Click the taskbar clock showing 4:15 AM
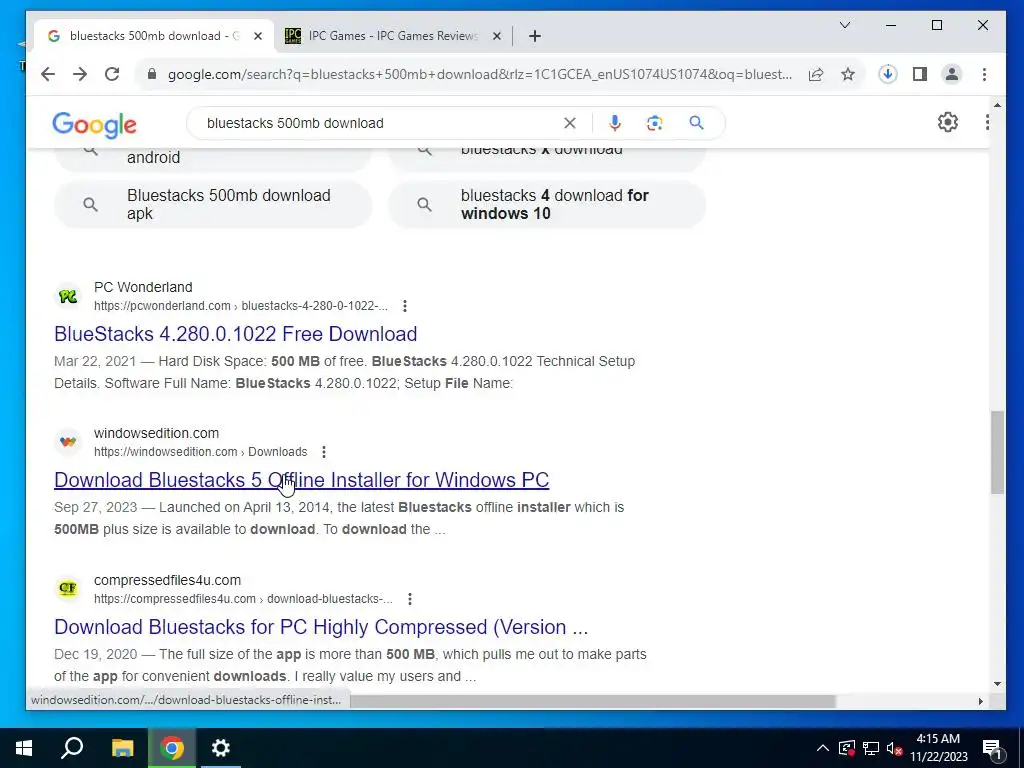 coord(938,748)
